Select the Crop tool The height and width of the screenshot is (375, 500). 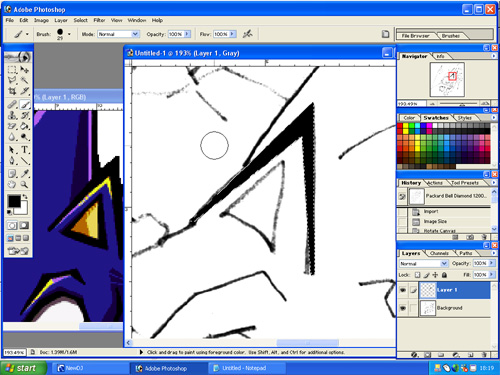(12, 91)
